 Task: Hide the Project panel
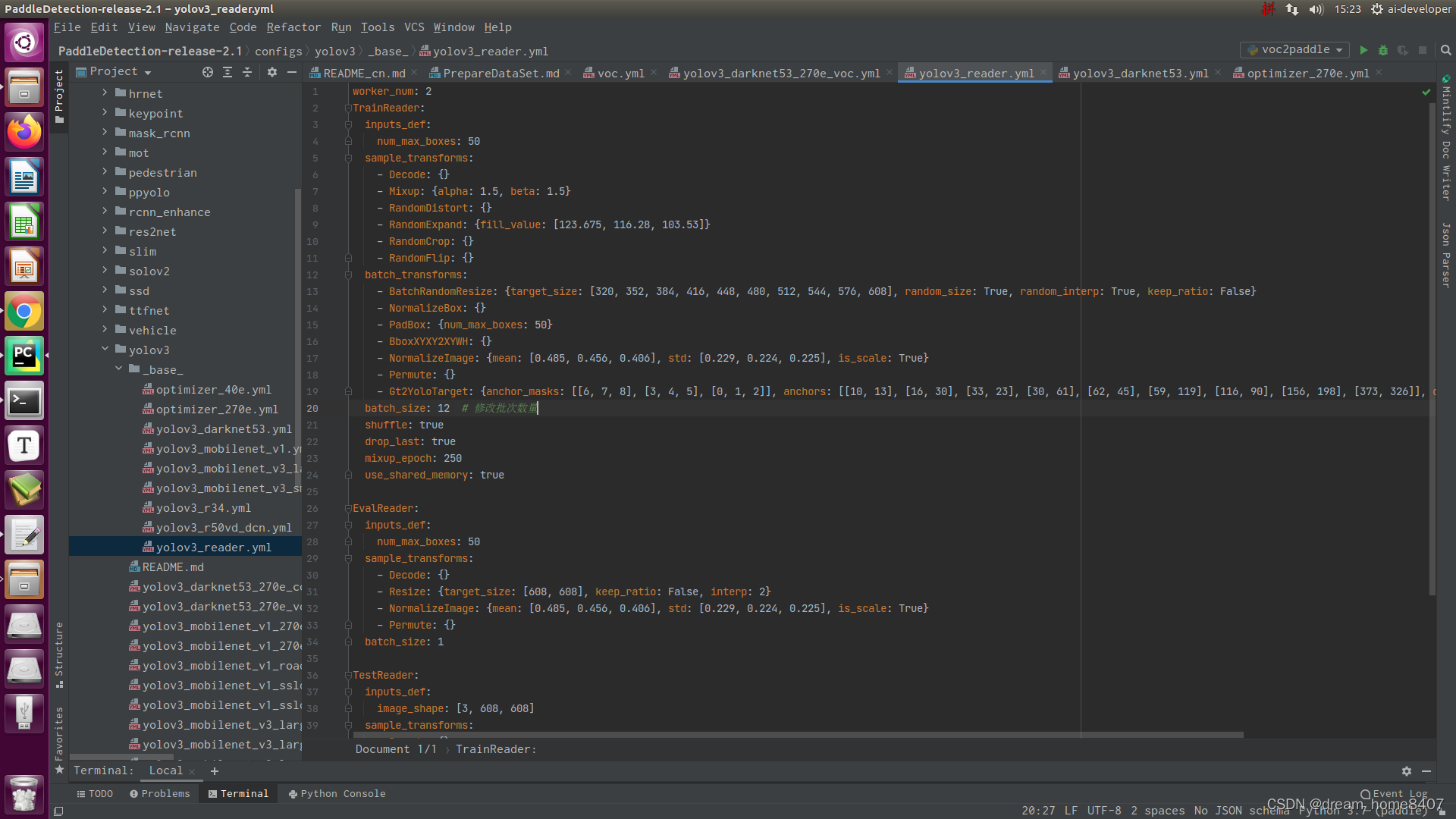292,72
